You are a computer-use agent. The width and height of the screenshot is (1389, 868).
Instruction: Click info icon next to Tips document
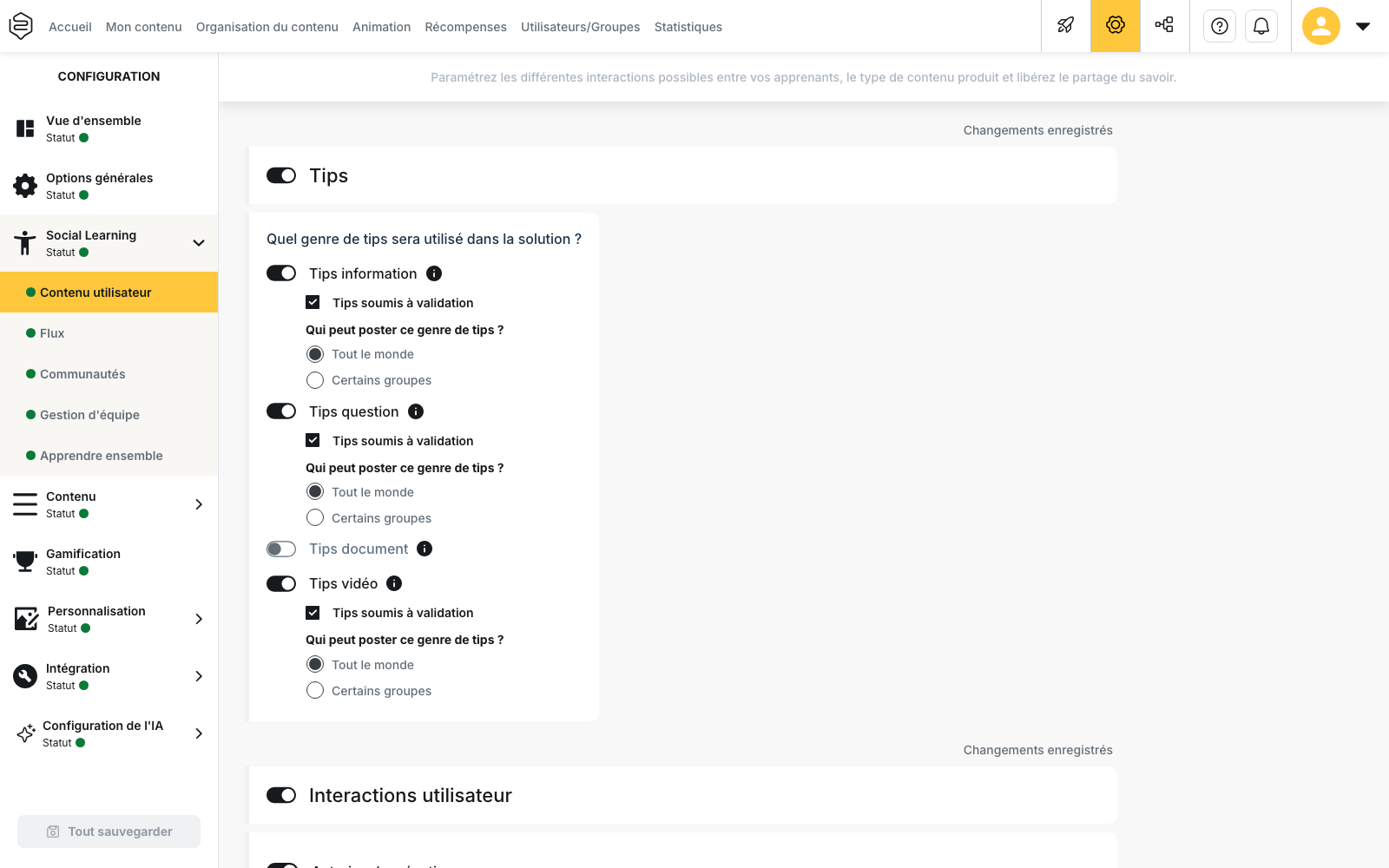click(x=425, y=549)
